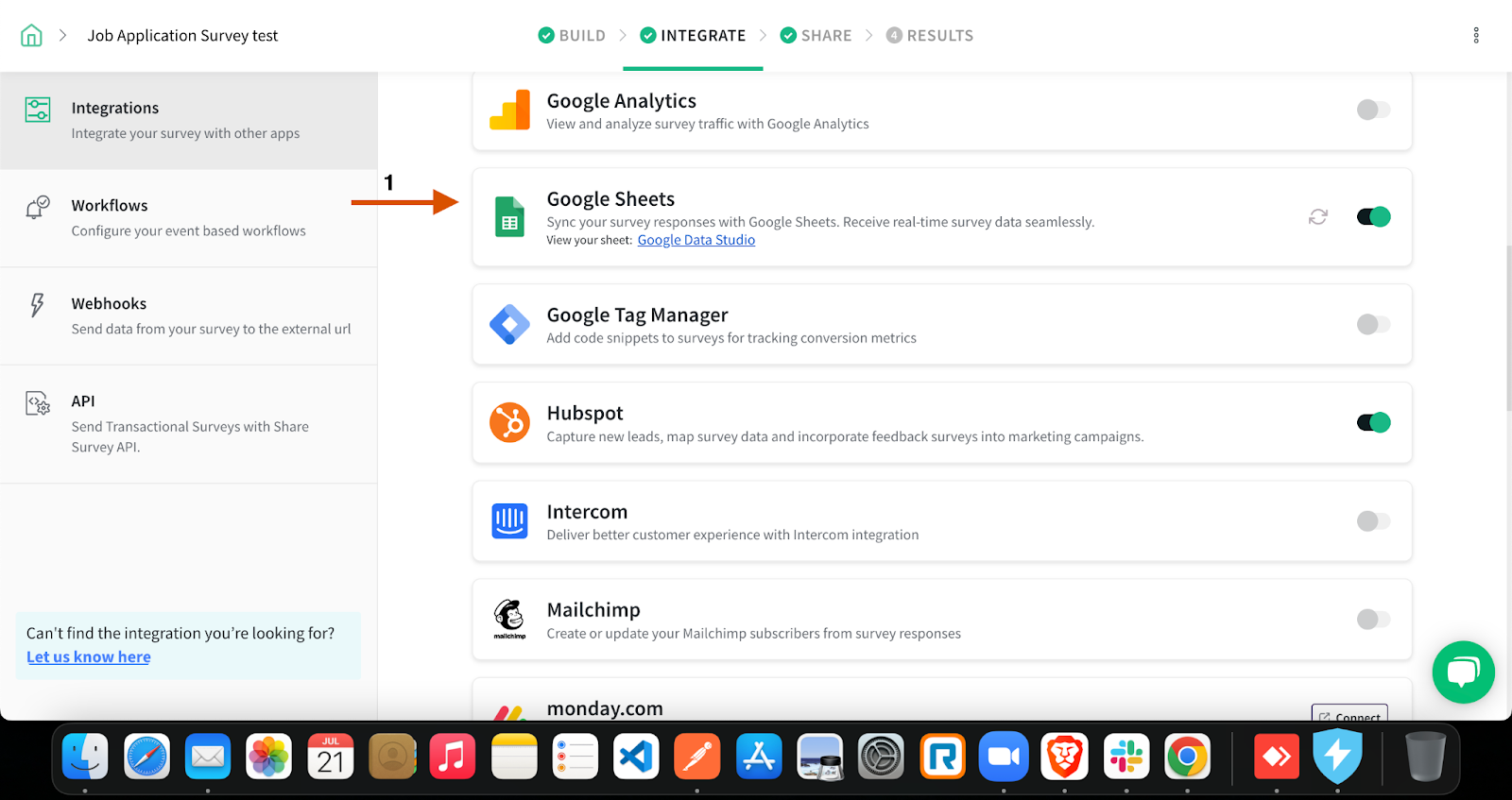This screenshot has width=1512, height=800.
Task: Select the INTEGRATE step tab
Action: point(693,36)
